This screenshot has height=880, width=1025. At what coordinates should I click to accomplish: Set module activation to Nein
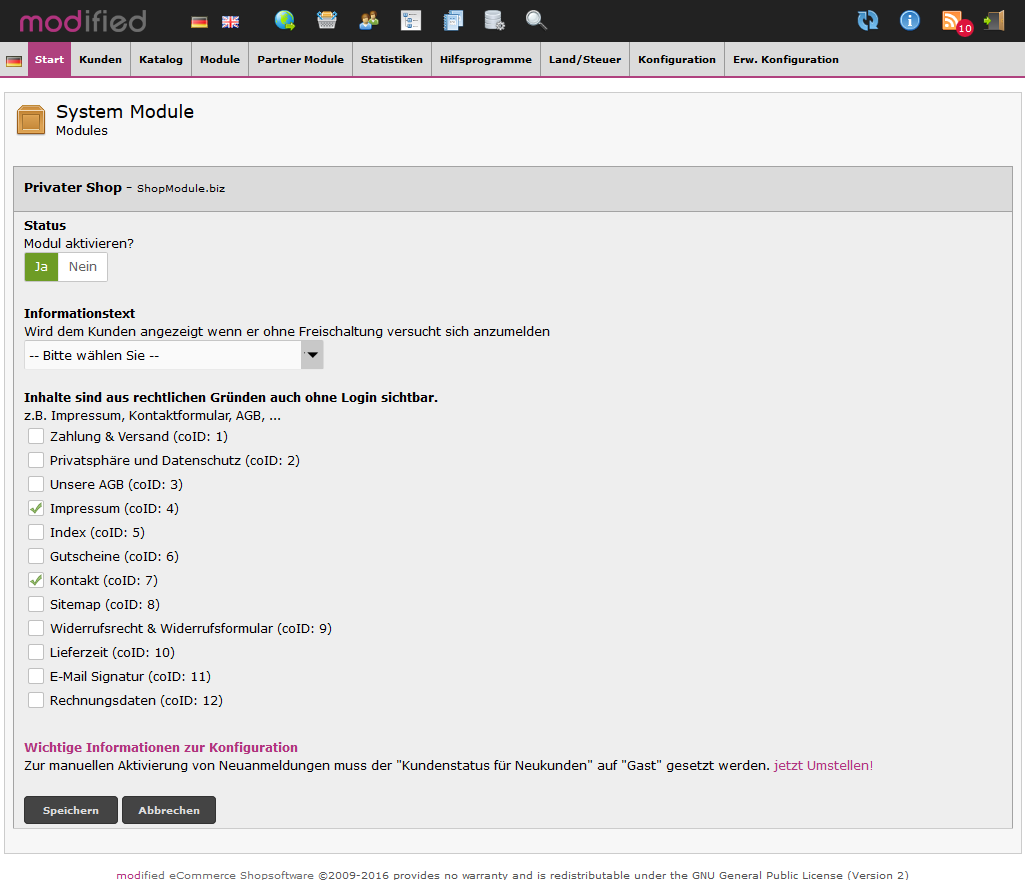tap(83, 267)
